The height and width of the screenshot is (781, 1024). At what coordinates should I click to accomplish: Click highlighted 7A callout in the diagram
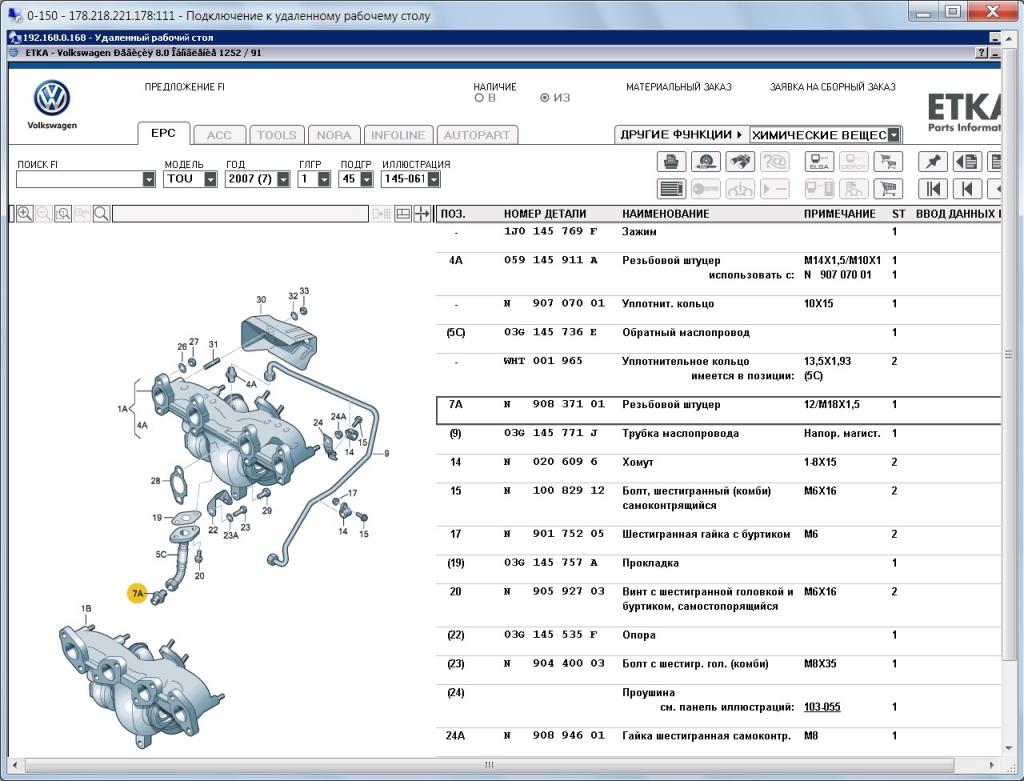[x=137, y=594]
